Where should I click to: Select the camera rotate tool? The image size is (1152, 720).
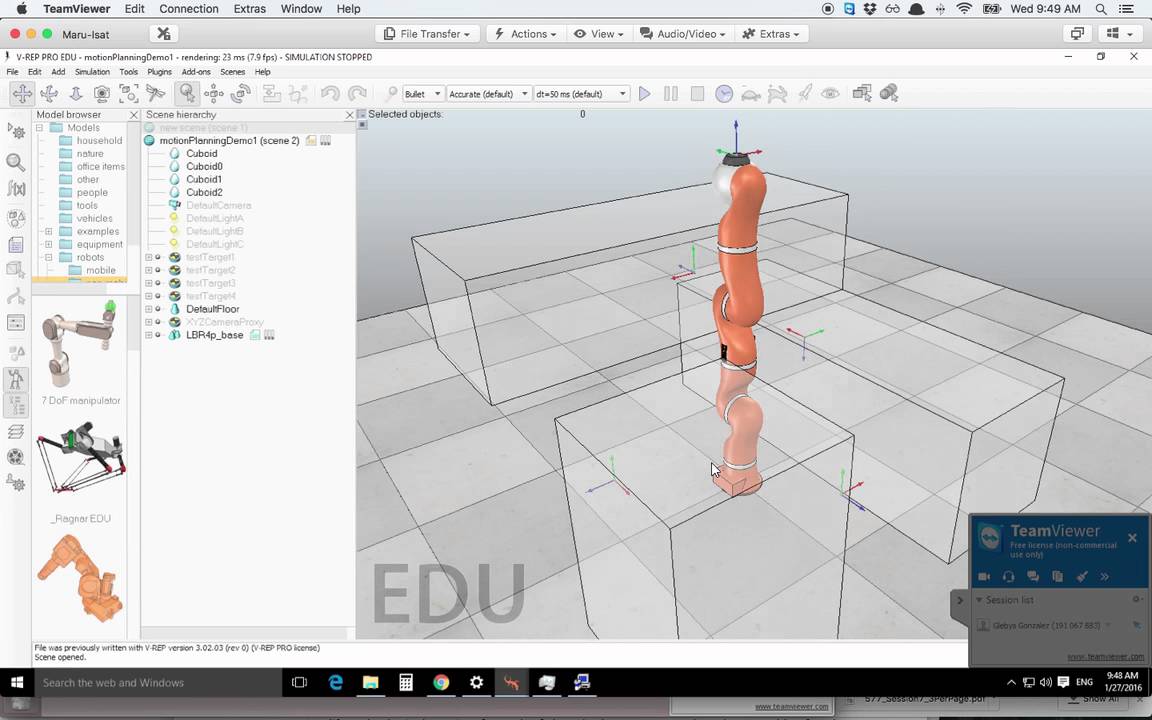click(48, 93)
